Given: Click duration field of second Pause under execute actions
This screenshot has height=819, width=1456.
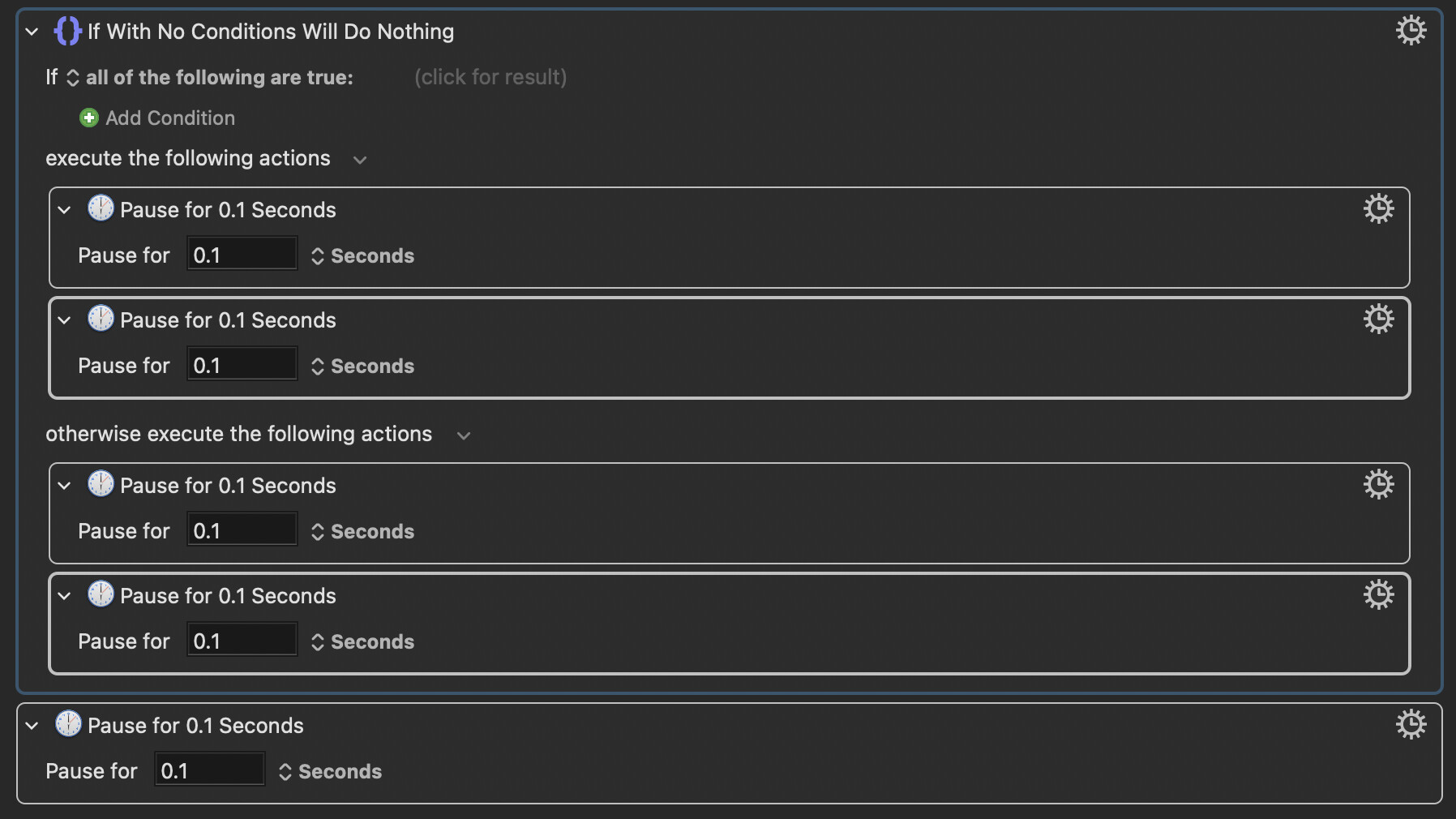Looking at the screenshot, I should click(242, 366).
